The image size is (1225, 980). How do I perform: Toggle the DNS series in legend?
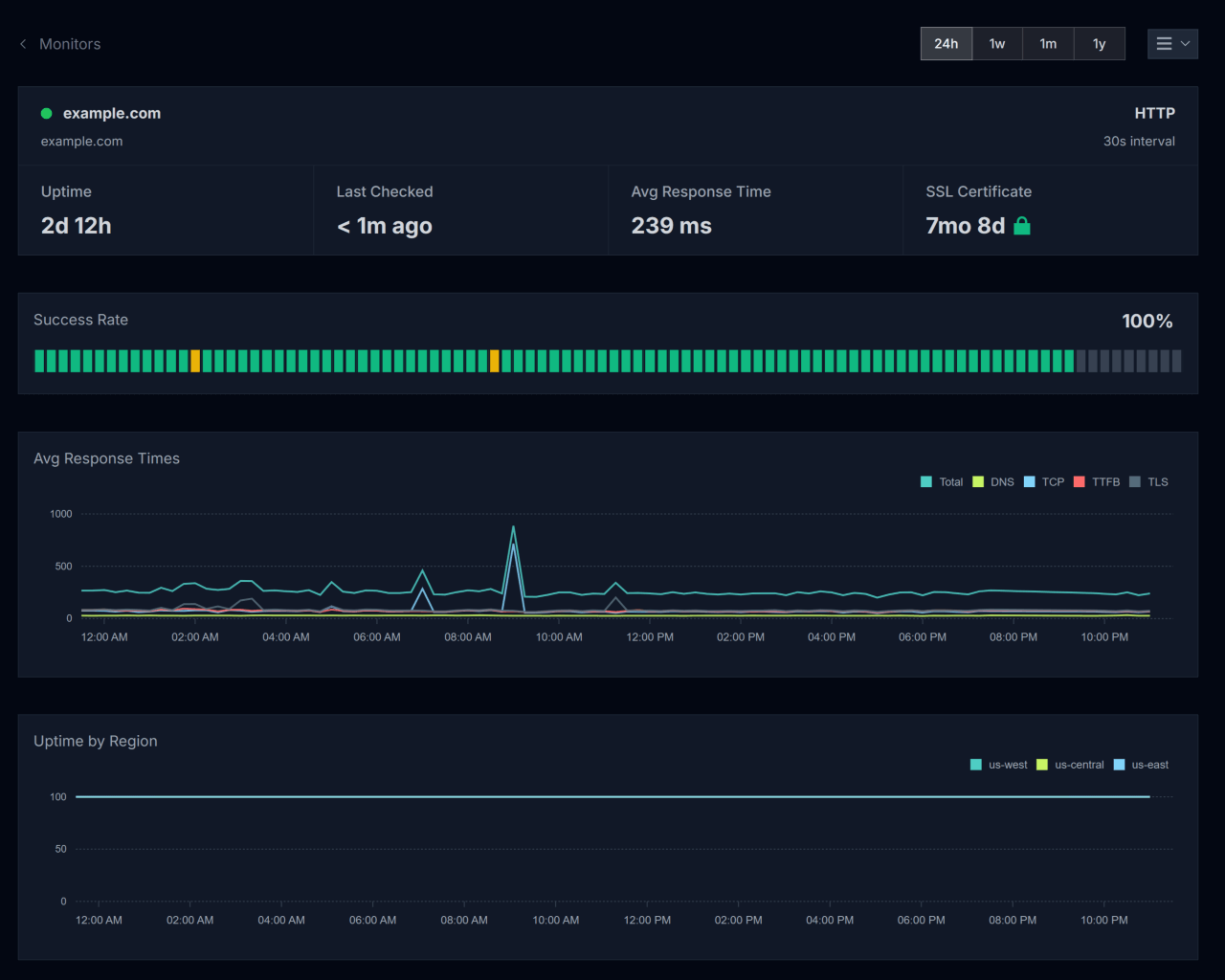pyautogui.click(x=993, y=482)
